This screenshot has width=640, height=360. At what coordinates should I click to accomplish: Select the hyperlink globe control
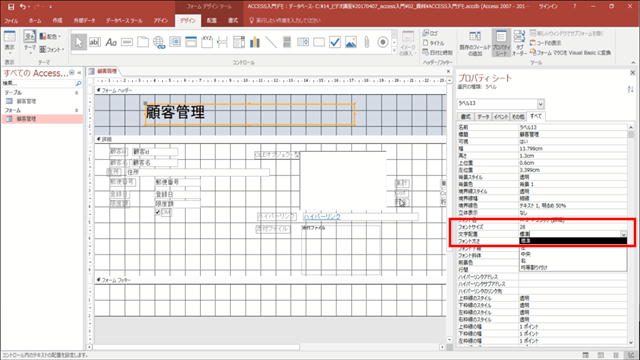[159, 42]
